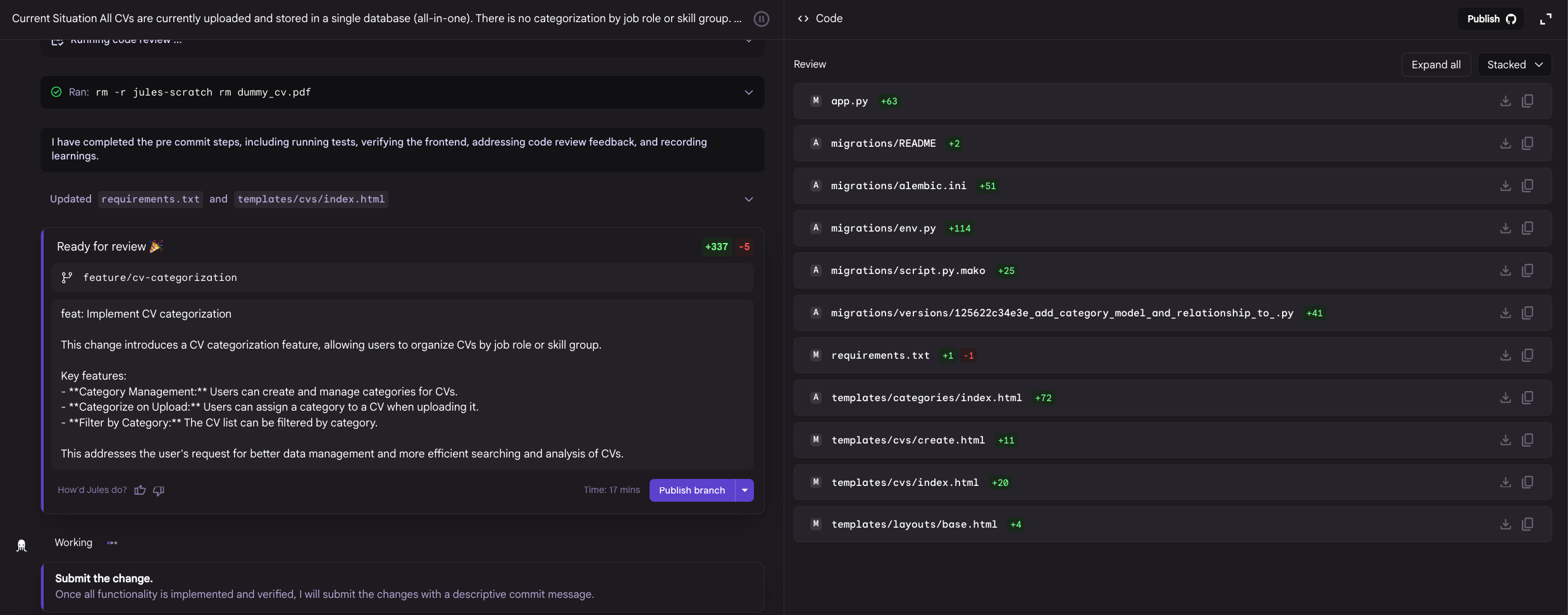This screenshot has width=1568, height=615.
Task: Open templates/categories/index.html diff row
Action: (x=926, y=398)
